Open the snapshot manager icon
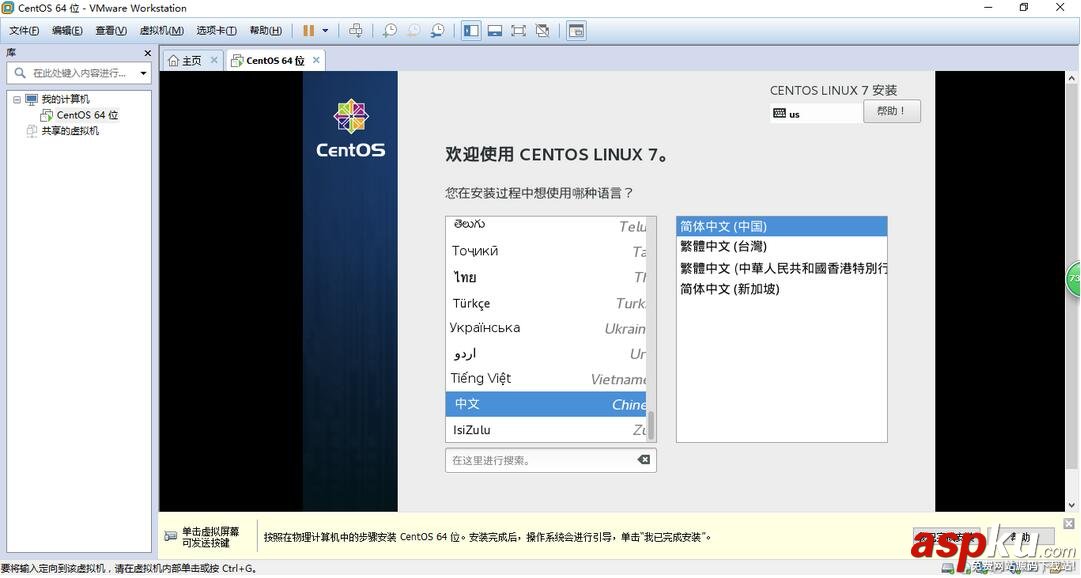Viewport: 1081px width, 578px height. coord(437,30)
